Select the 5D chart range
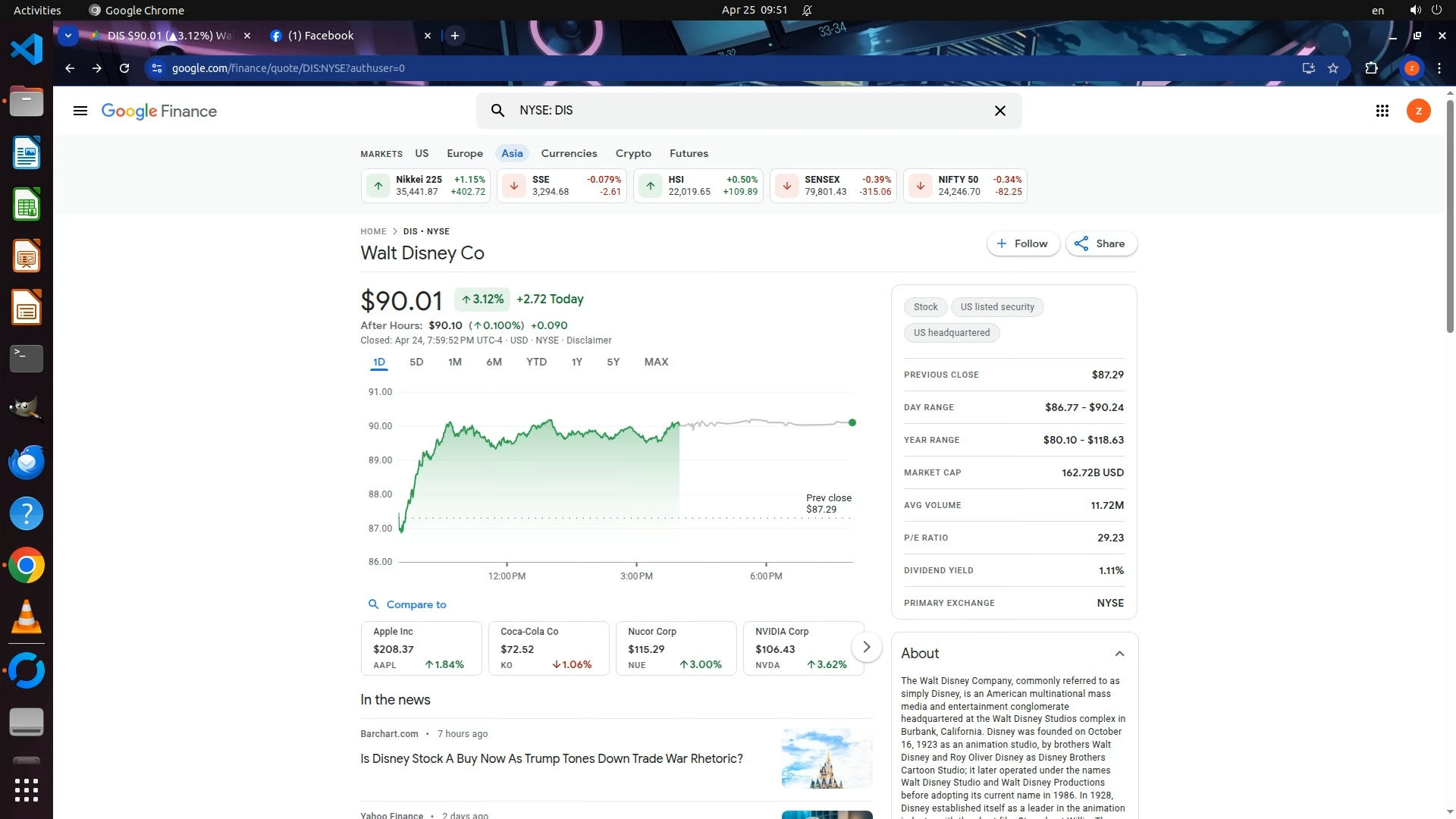Image resolution: width=1456 pixels, height=819 pixels. 416,362
